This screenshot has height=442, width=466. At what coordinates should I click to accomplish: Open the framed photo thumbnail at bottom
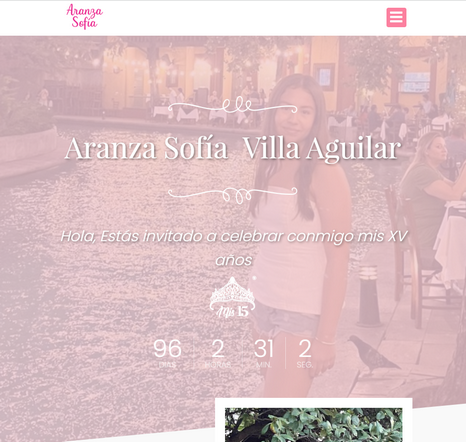[313, 420]
